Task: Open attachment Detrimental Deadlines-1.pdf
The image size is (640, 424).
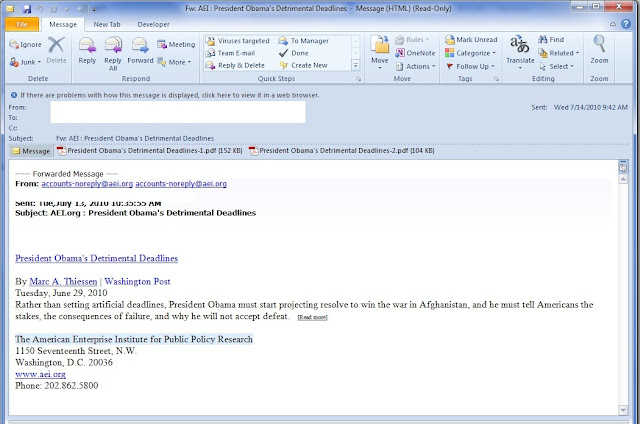Action: (150, 151)
